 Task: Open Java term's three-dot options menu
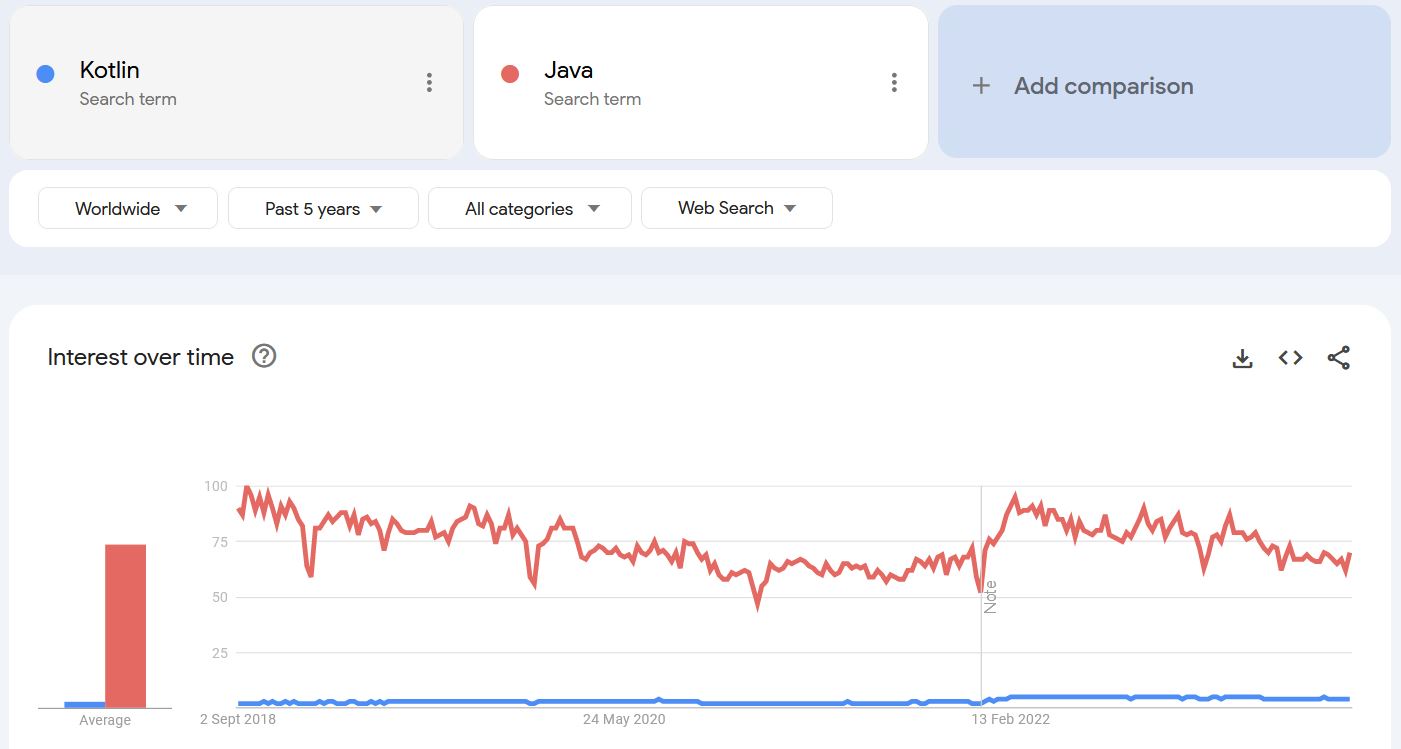coord(894,83)
